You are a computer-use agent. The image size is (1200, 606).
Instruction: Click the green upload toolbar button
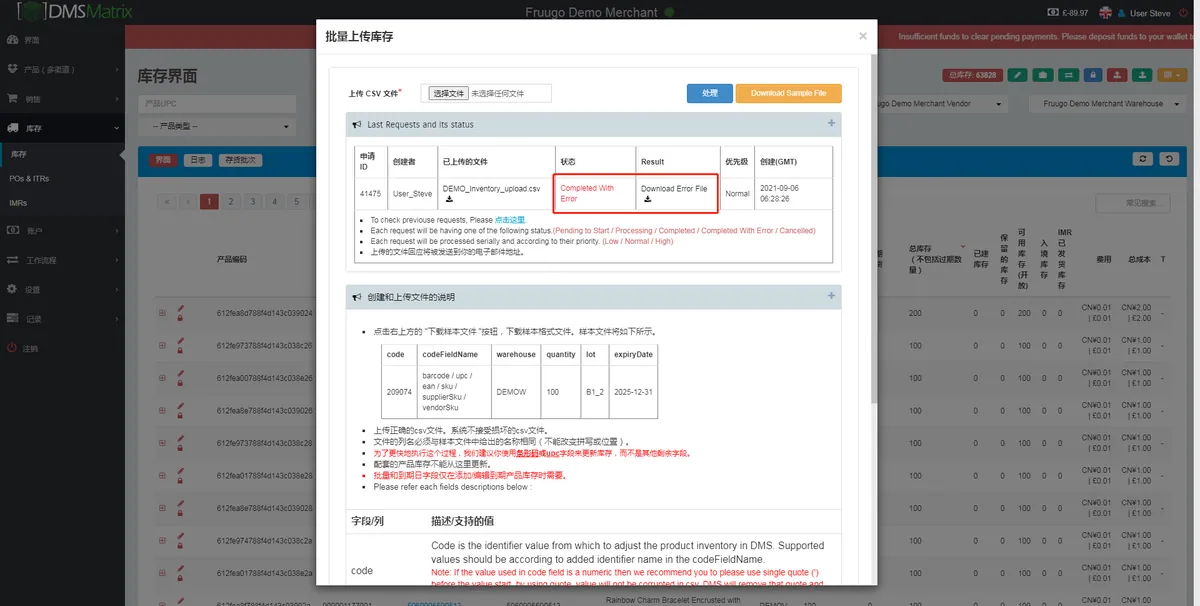click(1142, 75)
